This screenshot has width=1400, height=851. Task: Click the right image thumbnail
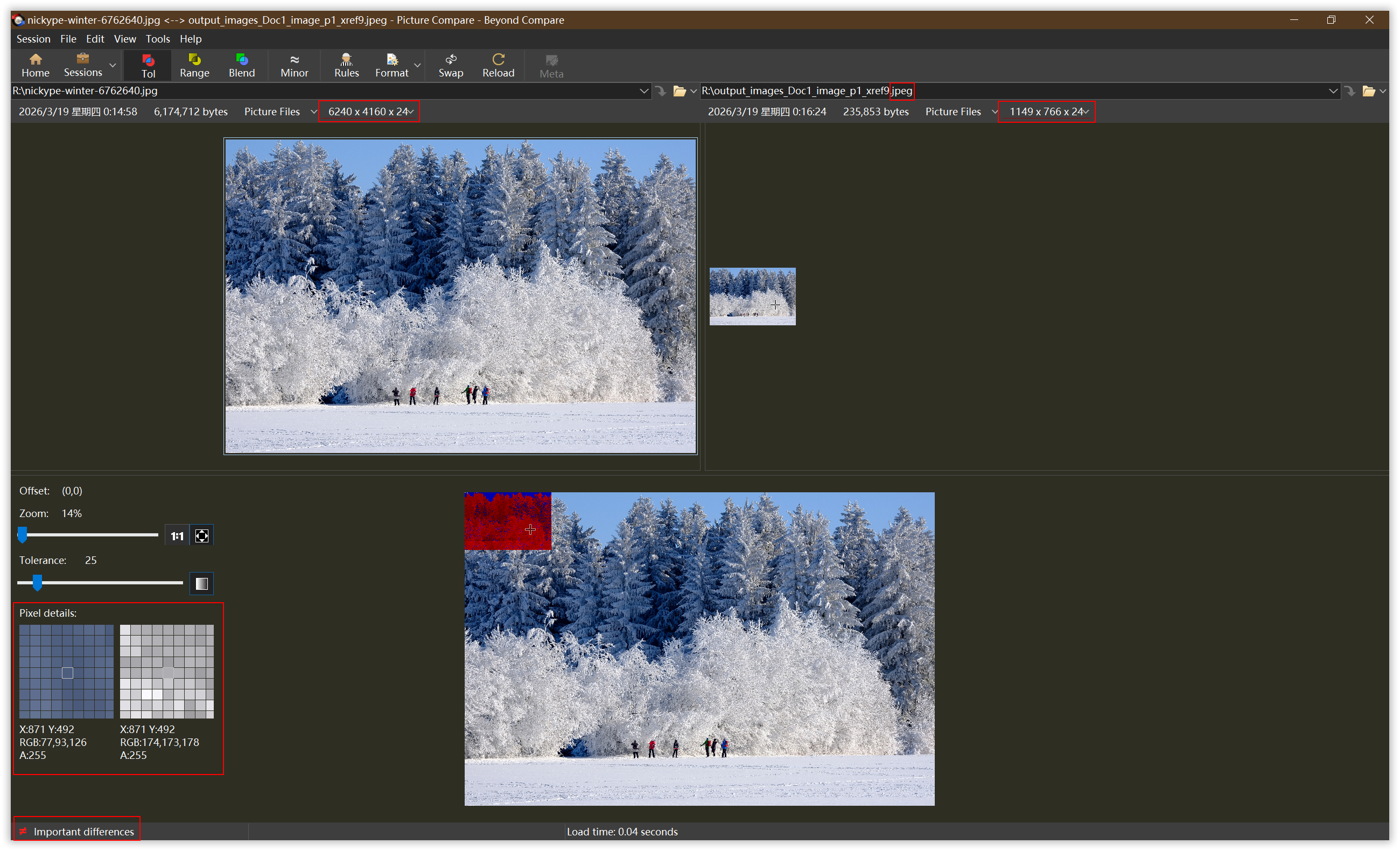pos(752,296)
